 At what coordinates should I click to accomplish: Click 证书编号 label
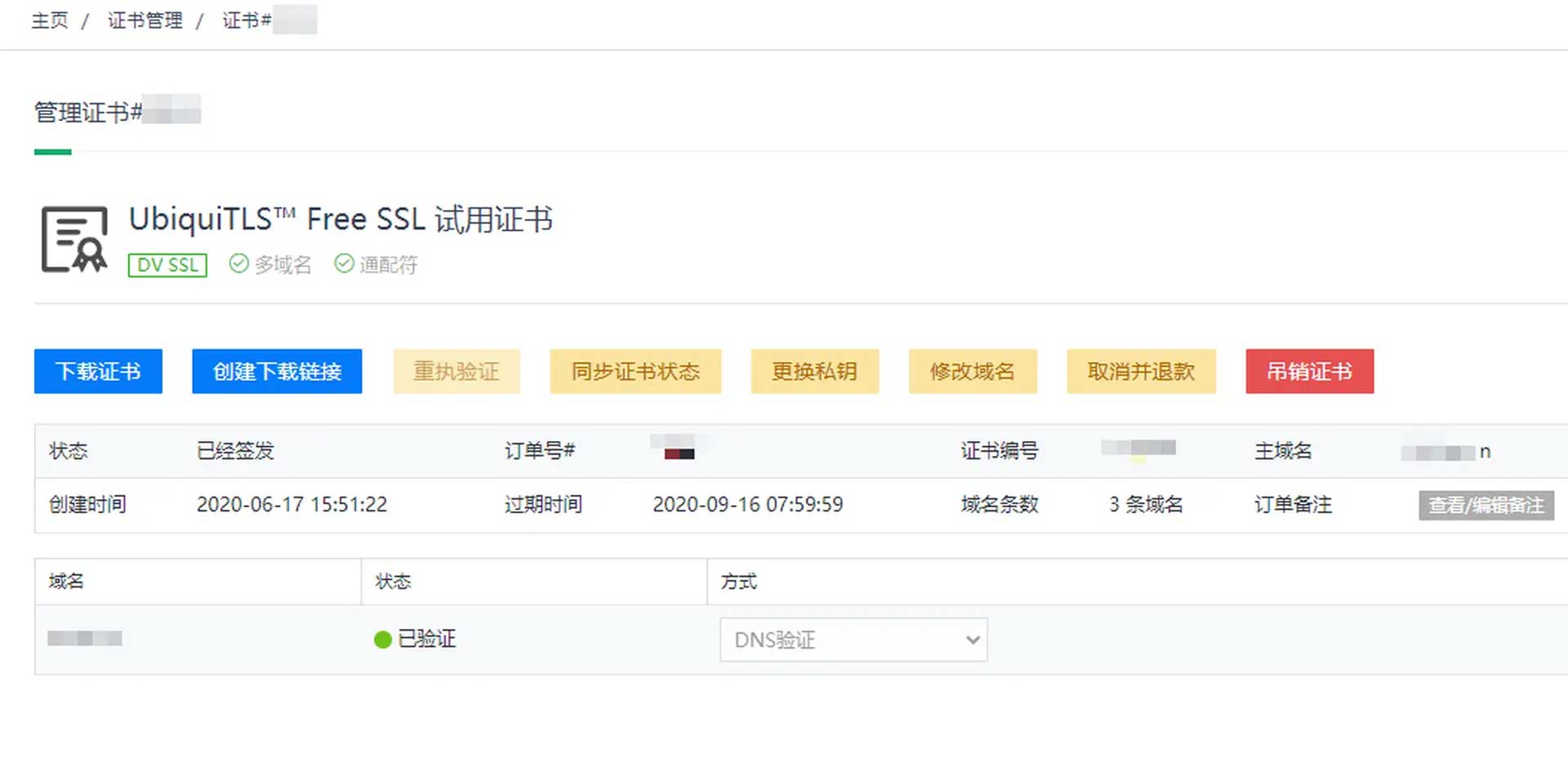(1000, 451)
